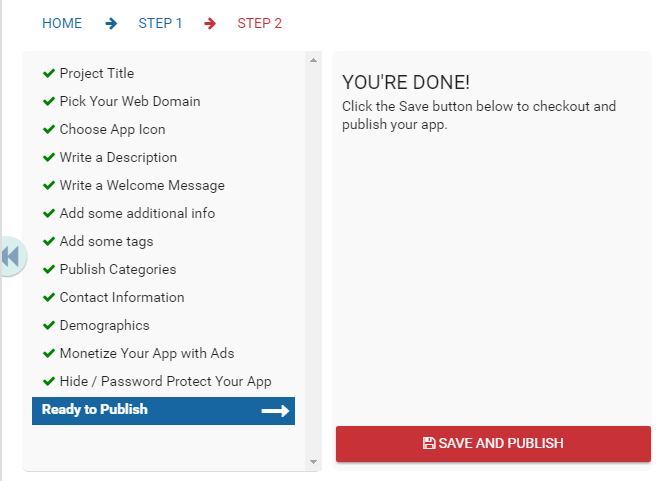
Task: Click the floppy disk save icon
Action: (x=429, y=443)
